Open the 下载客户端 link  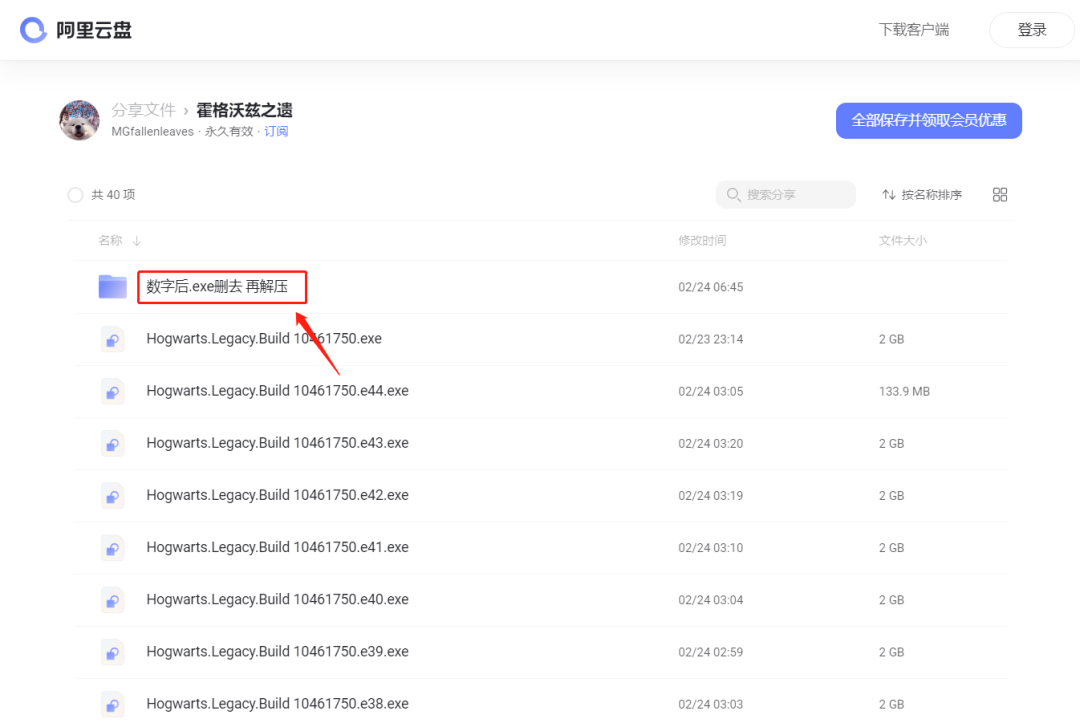(913, 30)
